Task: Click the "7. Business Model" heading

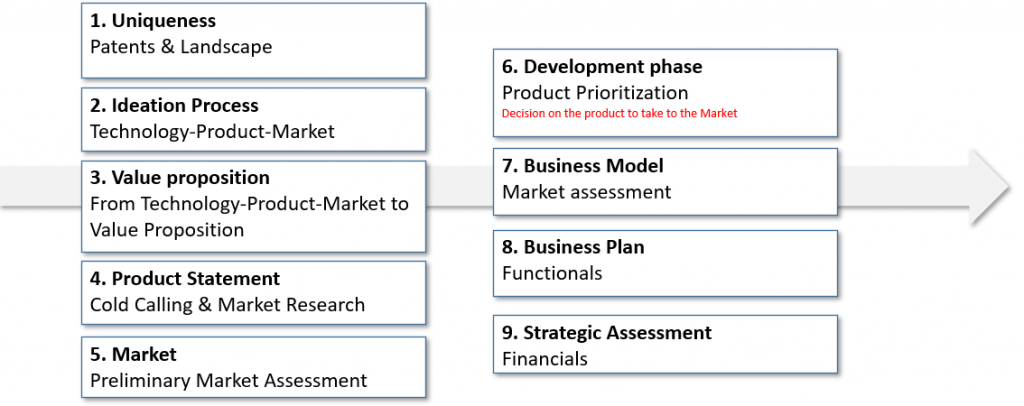Action: tap(583, 166)
